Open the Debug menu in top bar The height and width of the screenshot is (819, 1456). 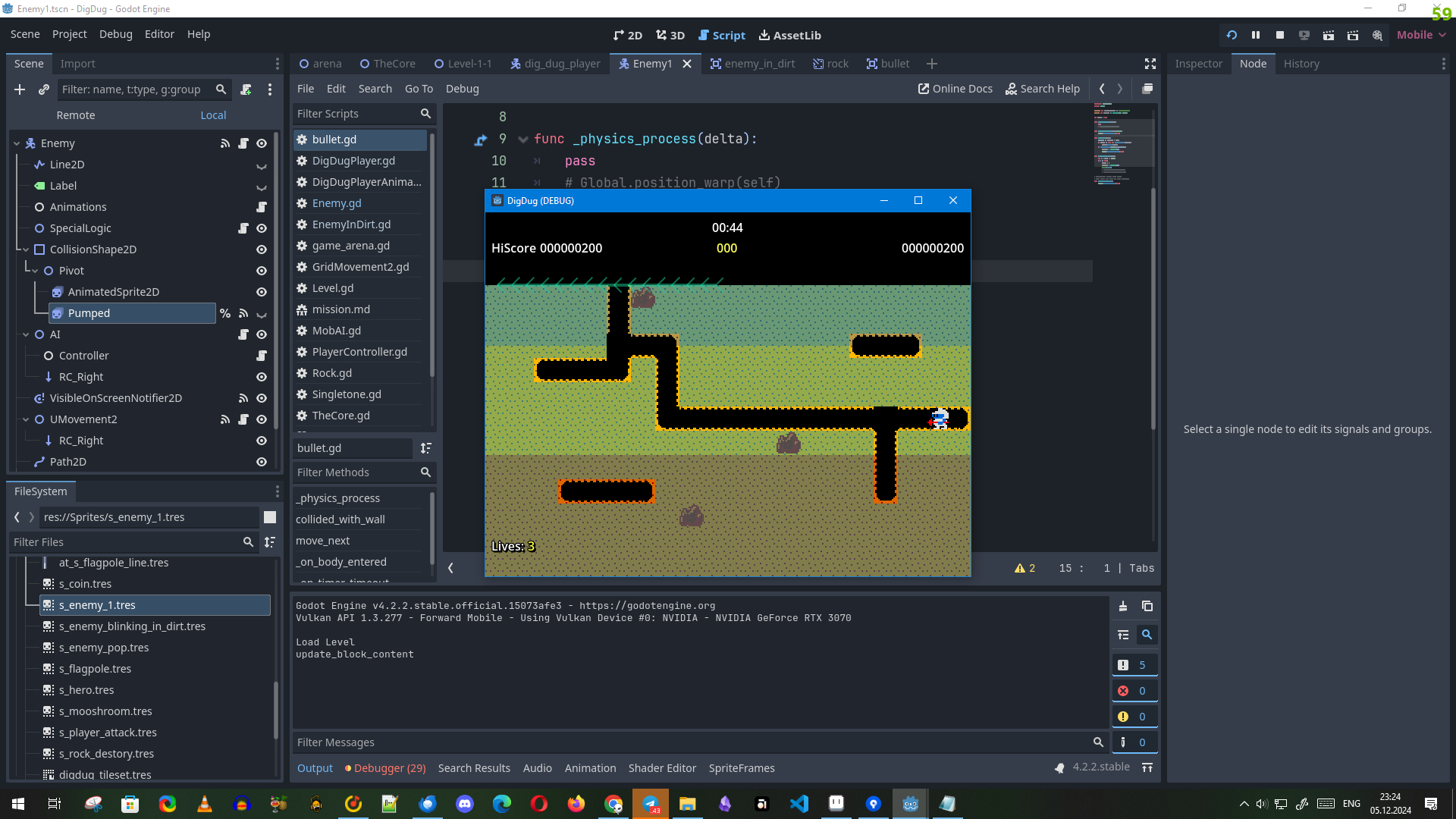[x=115, y=34]
